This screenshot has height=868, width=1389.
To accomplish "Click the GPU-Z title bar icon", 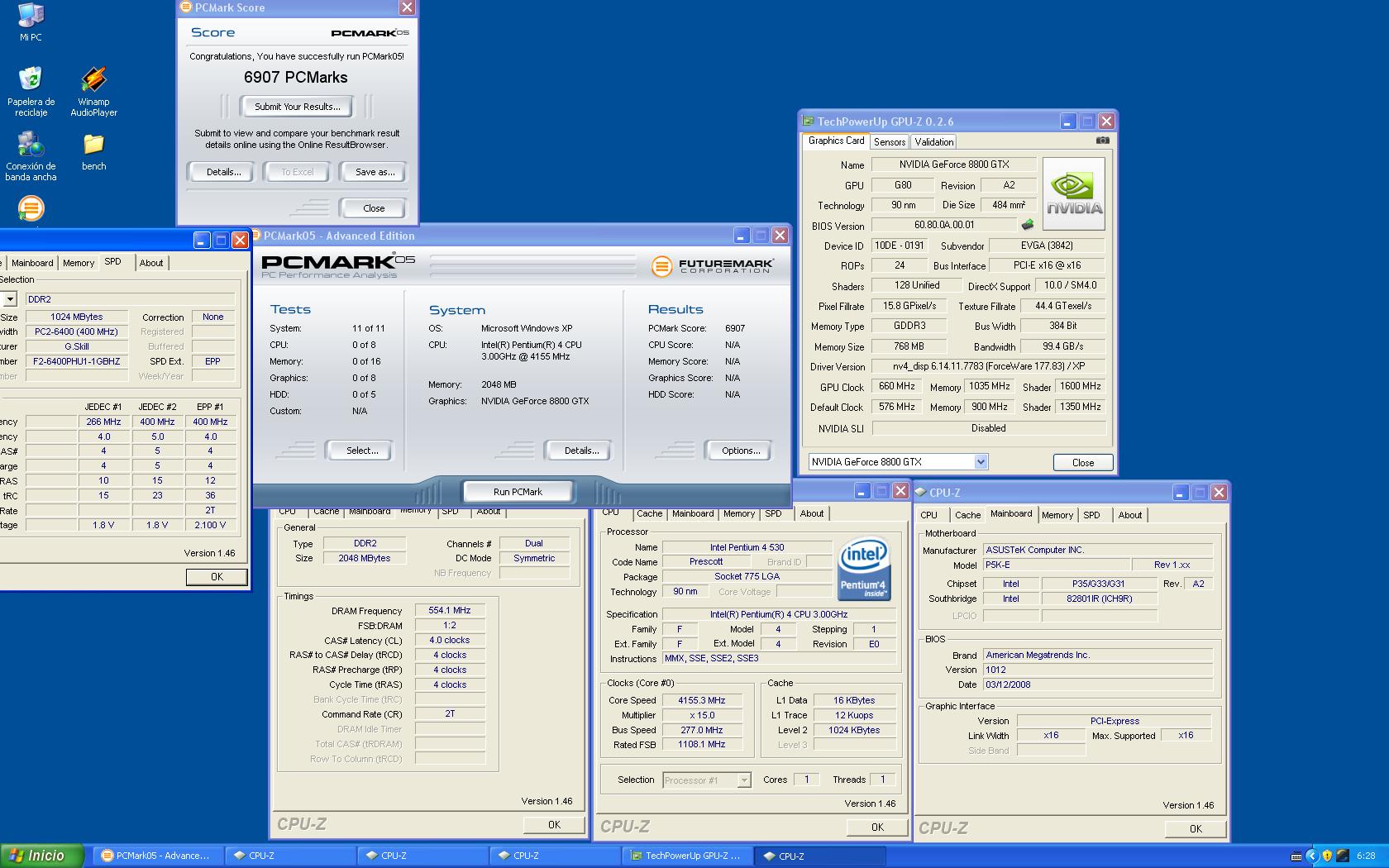I will pos(809,122).
